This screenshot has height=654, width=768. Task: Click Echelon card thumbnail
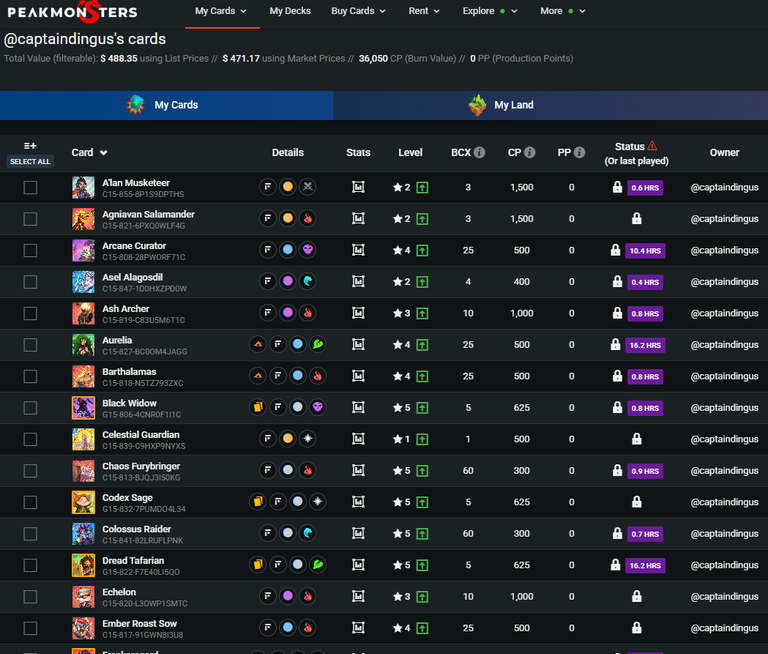pos(83,597)
